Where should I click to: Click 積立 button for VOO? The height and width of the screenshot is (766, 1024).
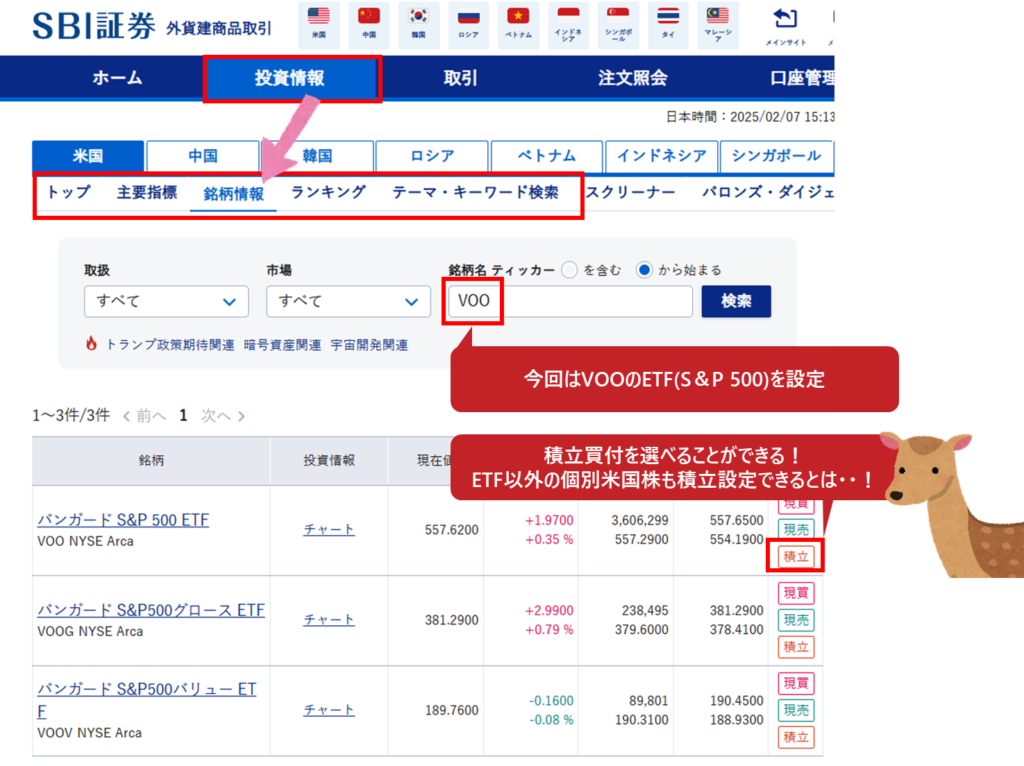point(796,555)
